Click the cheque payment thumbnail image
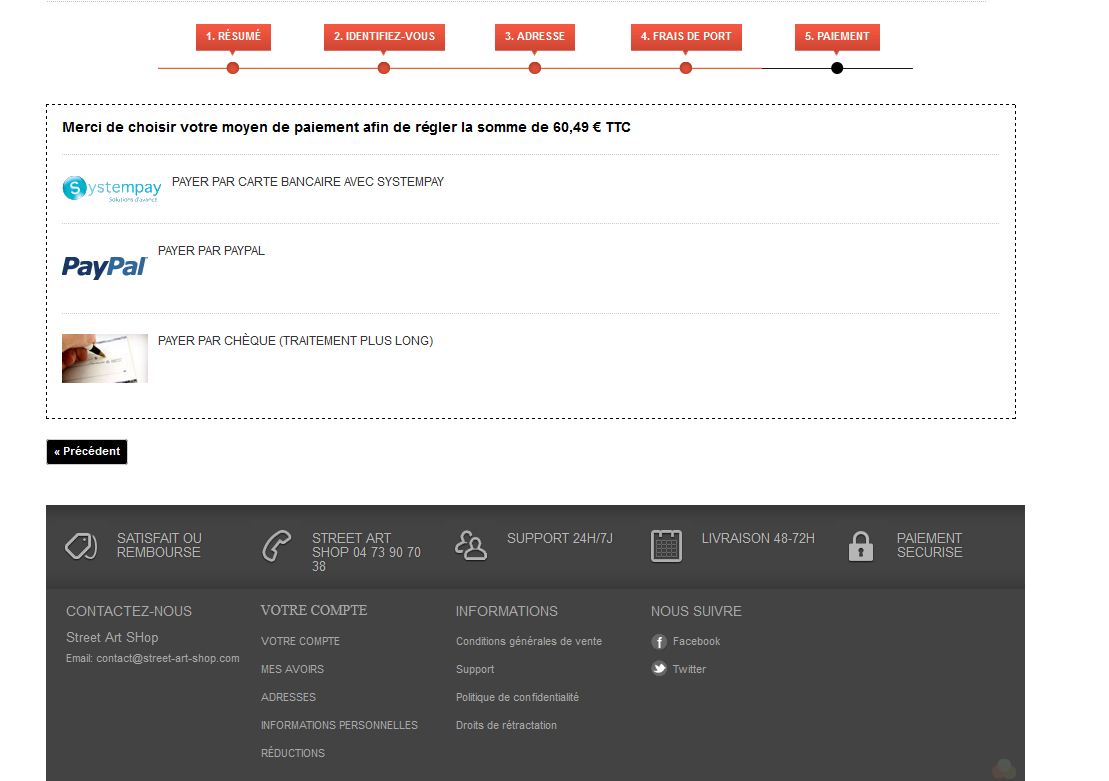The image size is (1109, 781). (x=105, y=359)
